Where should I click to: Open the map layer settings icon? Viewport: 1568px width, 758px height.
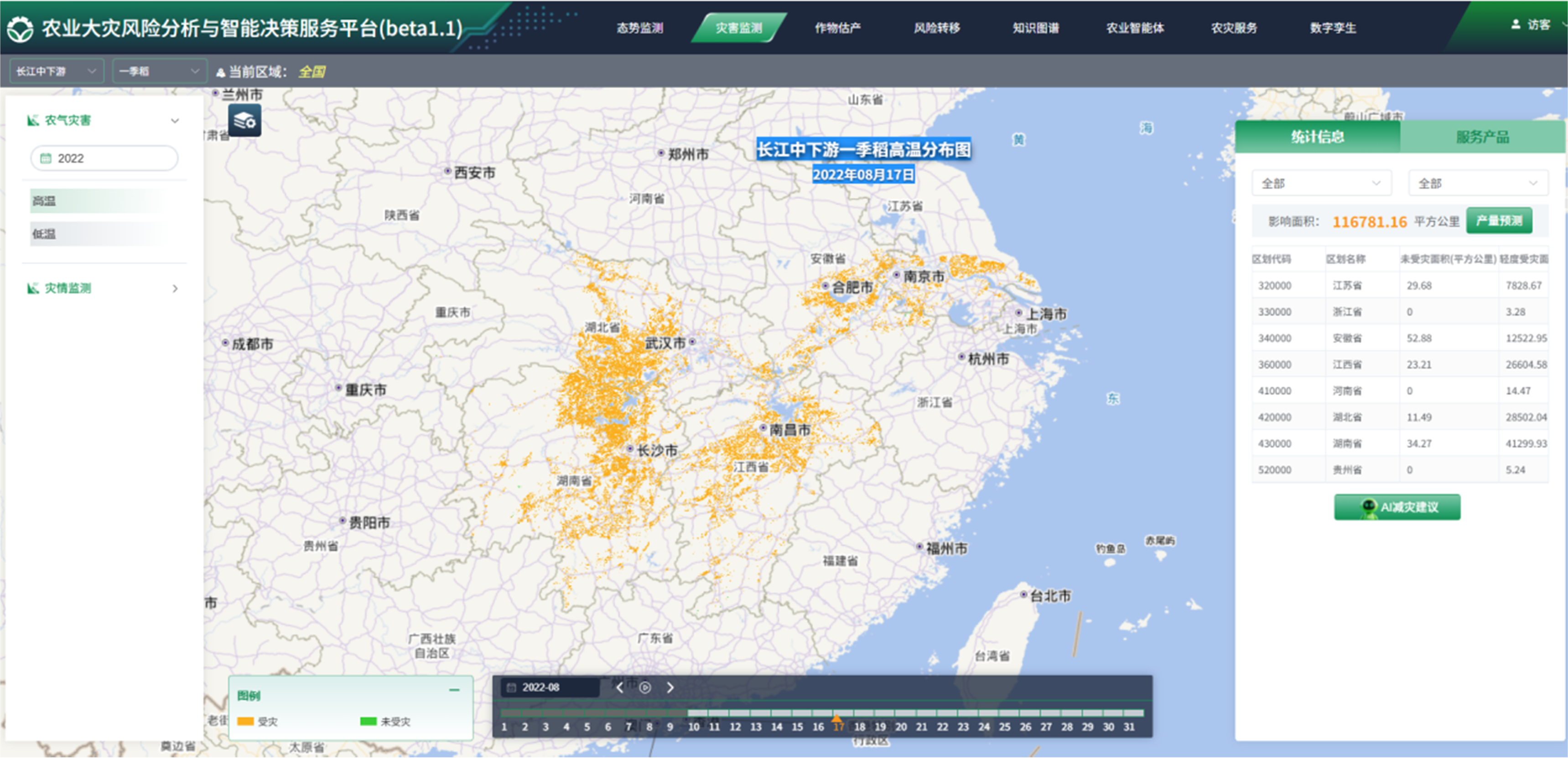245,120
